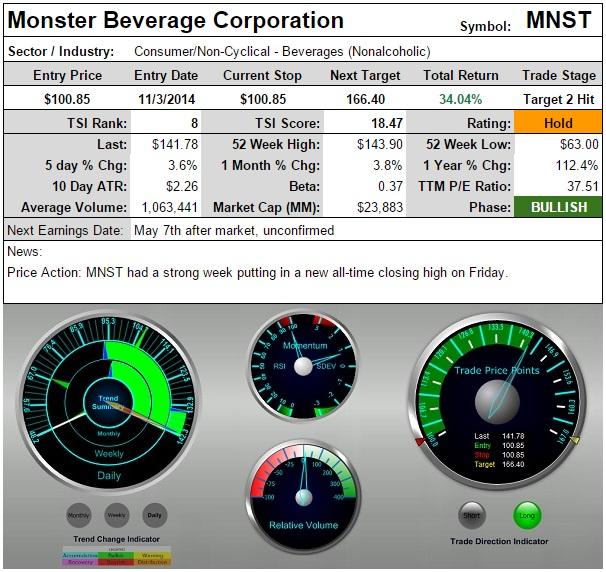Viewport: 606px width, 572px height.
Task: Click the Weekly ring label in trend gauge
Action: click(108, 453)
